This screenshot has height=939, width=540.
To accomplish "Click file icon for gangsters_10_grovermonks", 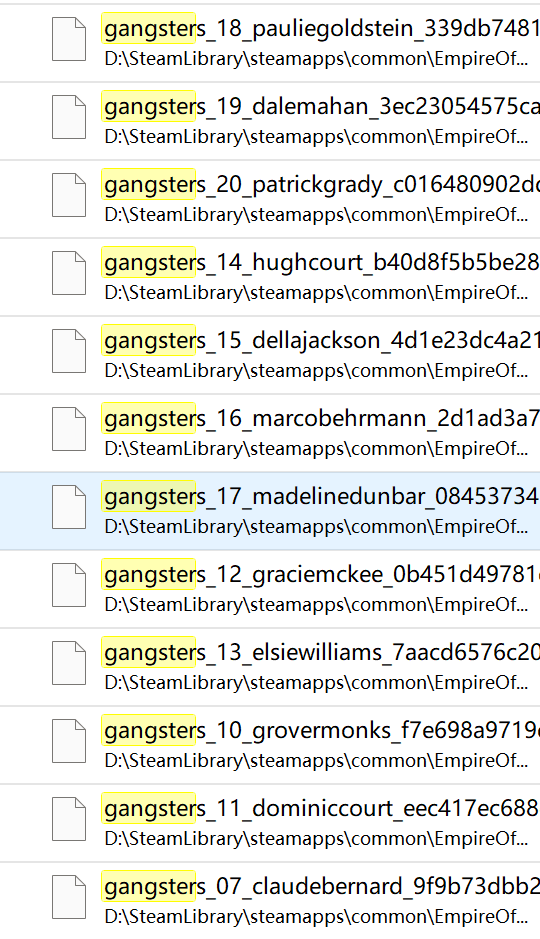I will pos(69,741).
